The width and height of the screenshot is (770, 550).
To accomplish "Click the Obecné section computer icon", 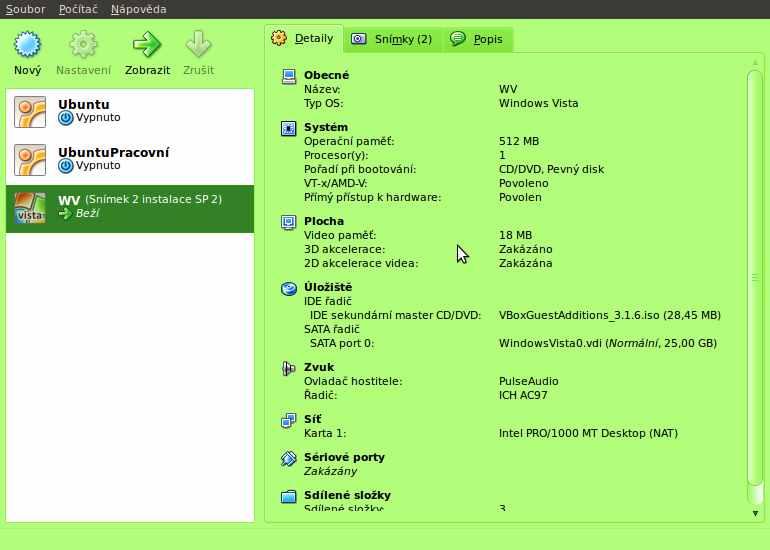I will (289, 77).
